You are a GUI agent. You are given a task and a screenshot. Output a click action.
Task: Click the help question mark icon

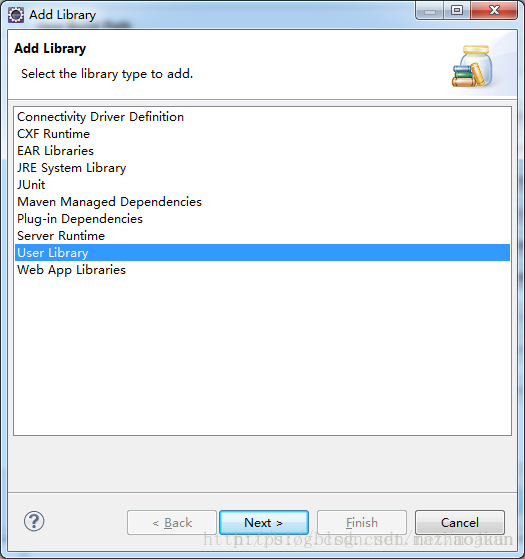pyautogui.click(x=34, y=521)
